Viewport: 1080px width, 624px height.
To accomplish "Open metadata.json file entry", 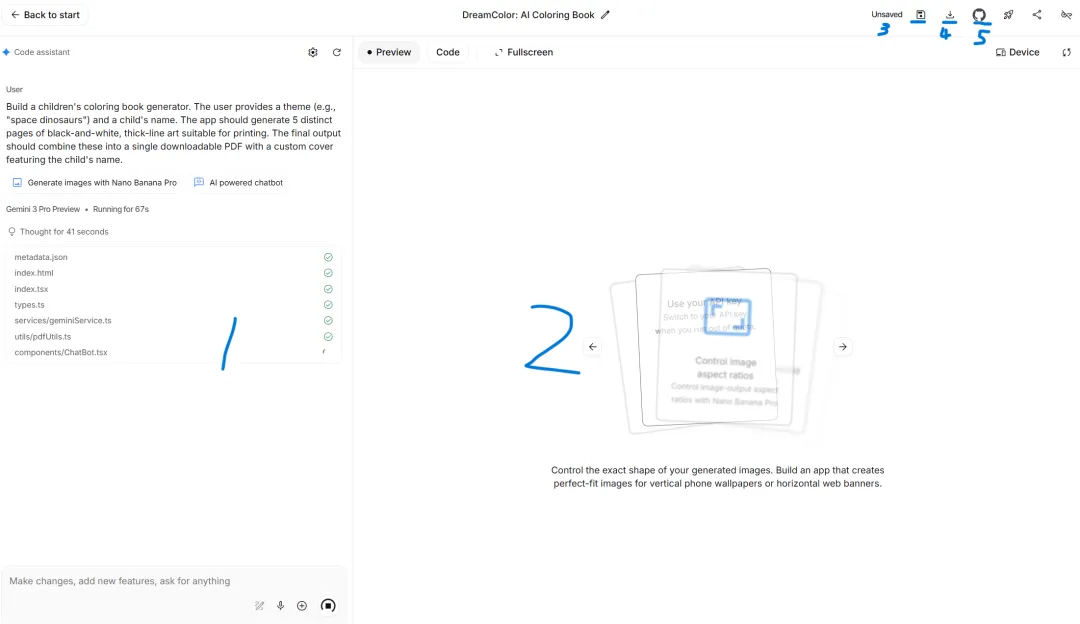I will click(x=174, y=257).
